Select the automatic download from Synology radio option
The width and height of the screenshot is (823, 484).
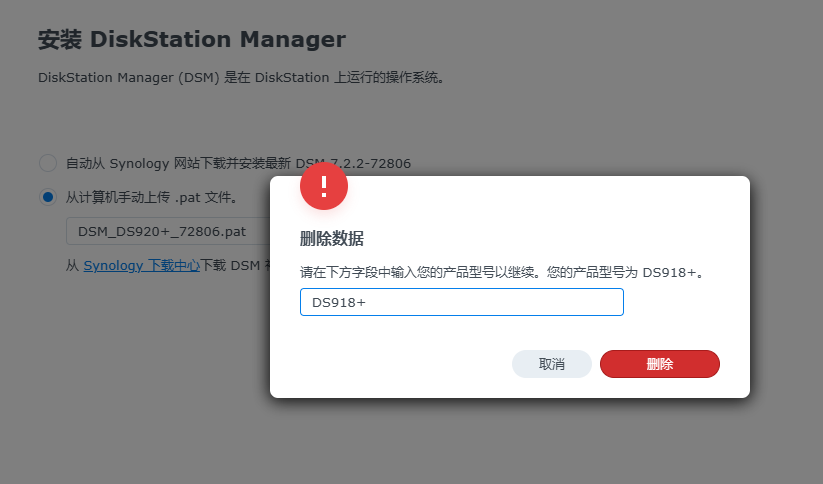[x=48, y=163]
